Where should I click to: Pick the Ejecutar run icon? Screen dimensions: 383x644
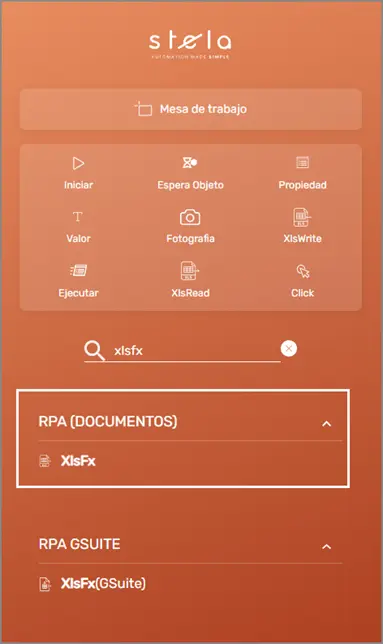[78, 270]
